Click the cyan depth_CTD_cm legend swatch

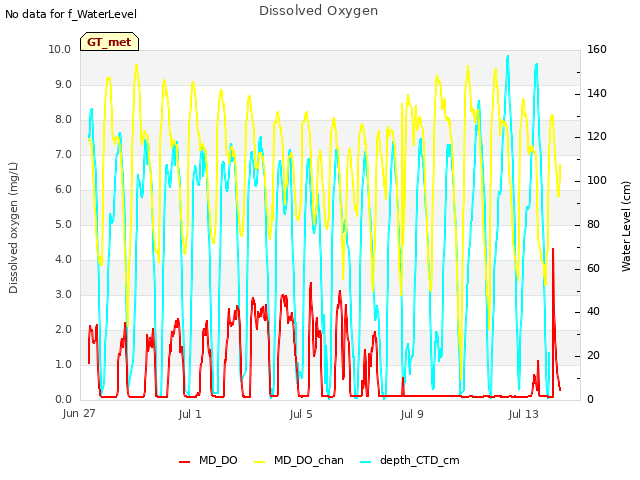click(x=366, y=462)
